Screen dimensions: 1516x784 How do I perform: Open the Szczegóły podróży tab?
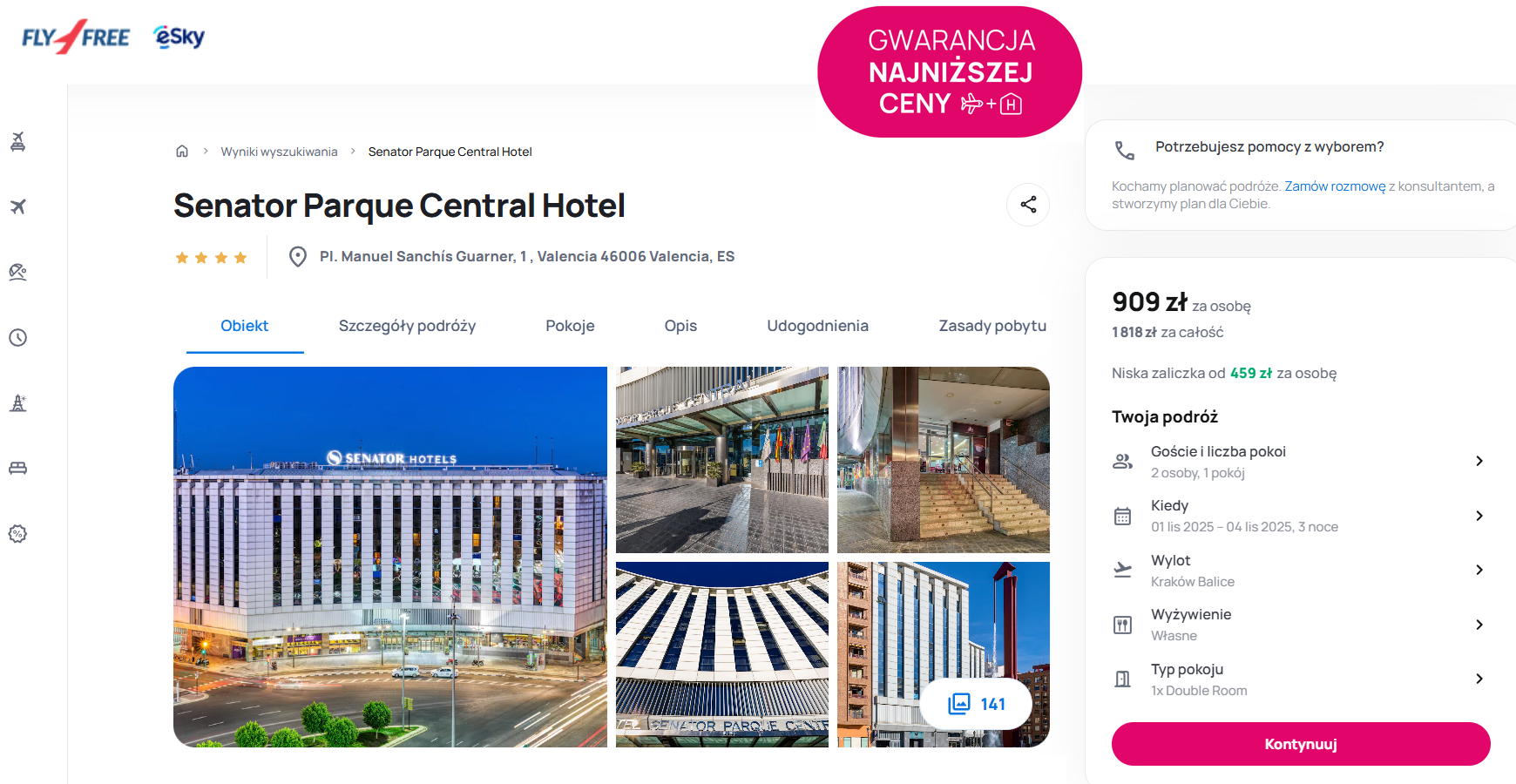[x=407, y=326]
